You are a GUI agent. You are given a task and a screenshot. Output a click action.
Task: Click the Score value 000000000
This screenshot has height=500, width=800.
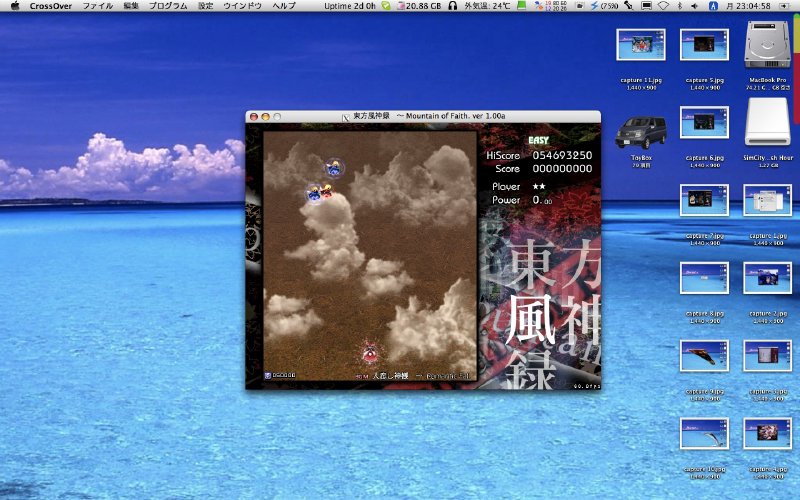coord(562,168)
